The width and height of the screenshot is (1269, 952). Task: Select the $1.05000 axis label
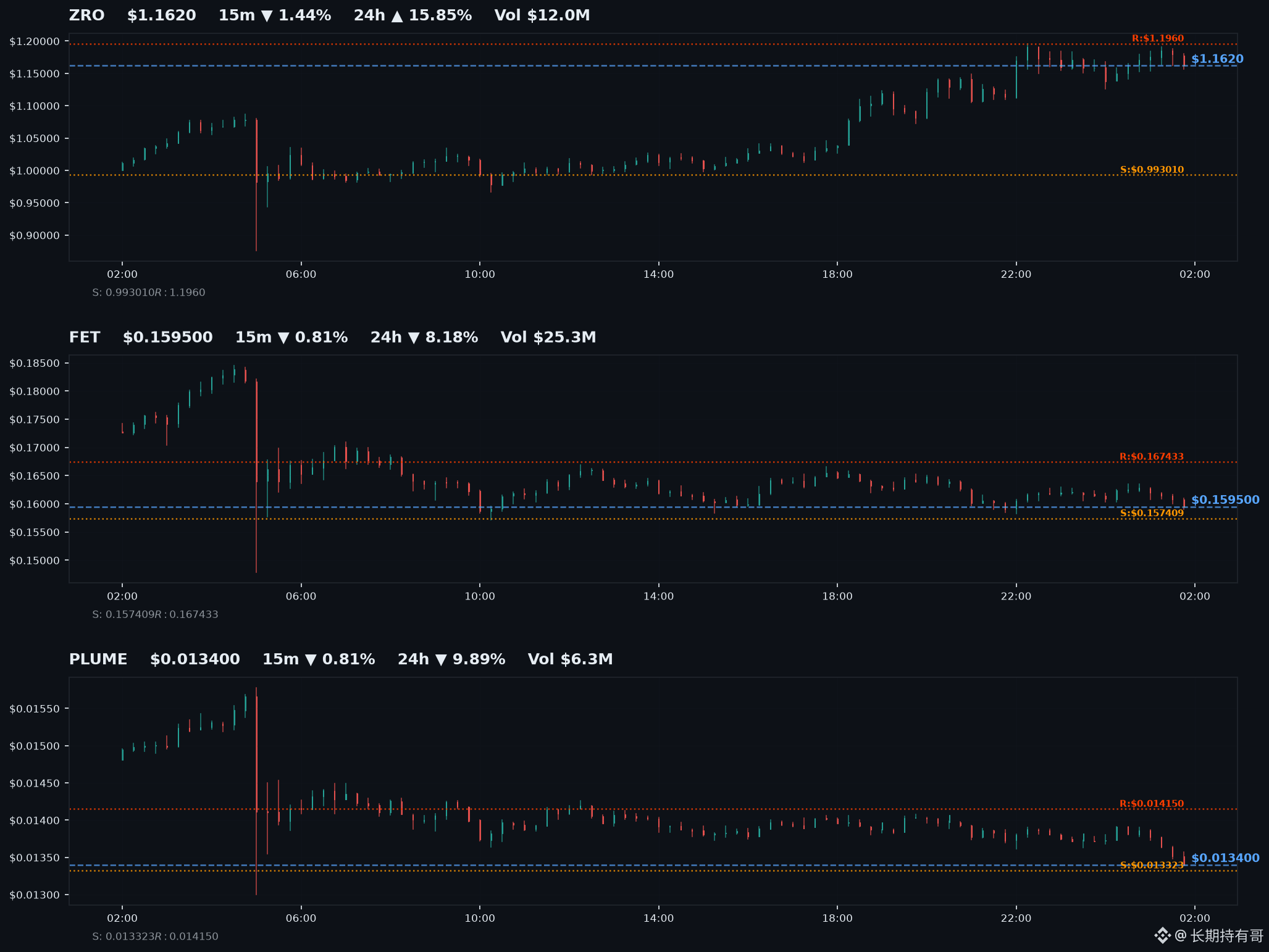(x=35, y=138)
